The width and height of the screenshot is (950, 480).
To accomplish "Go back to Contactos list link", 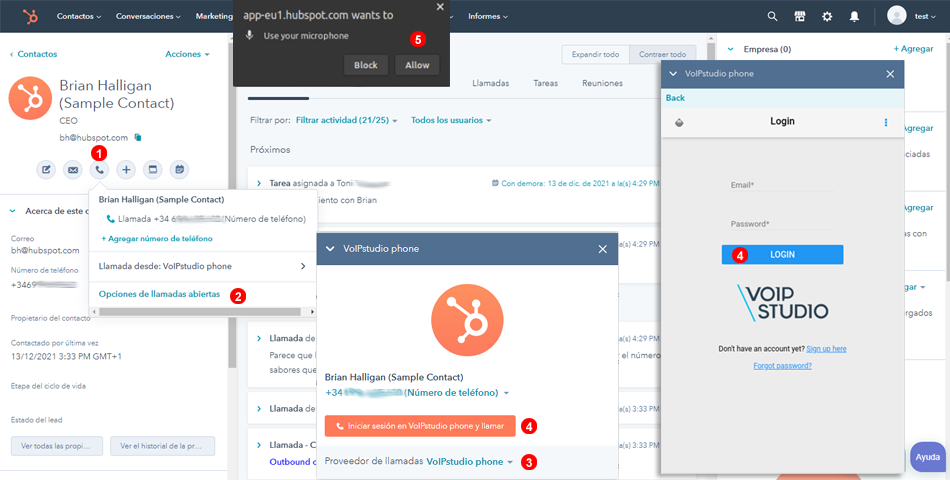I will (33, 54).
